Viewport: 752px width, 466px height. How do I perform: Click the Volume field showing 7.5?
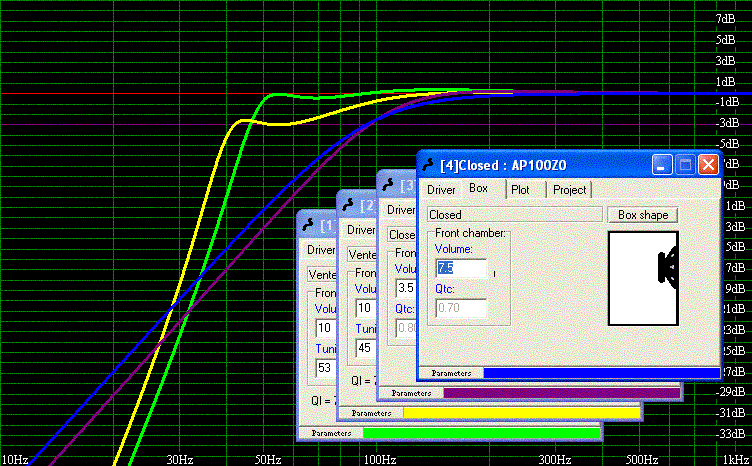point(461,268)
